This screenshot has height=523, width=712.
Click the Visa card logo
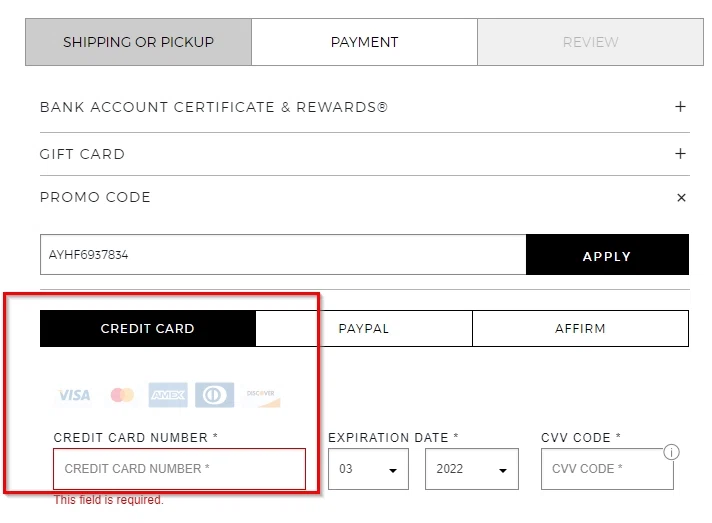(74, 395)
